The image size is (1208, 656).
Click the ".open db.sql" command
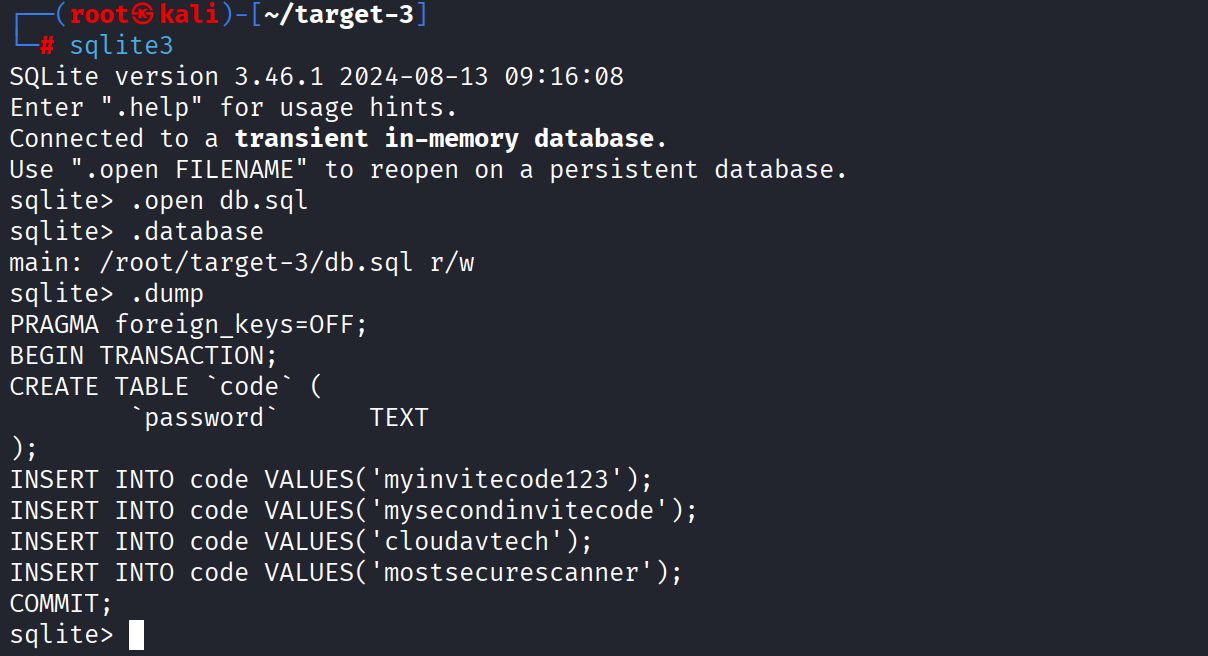pyautogui.click(x=218, y=201)
